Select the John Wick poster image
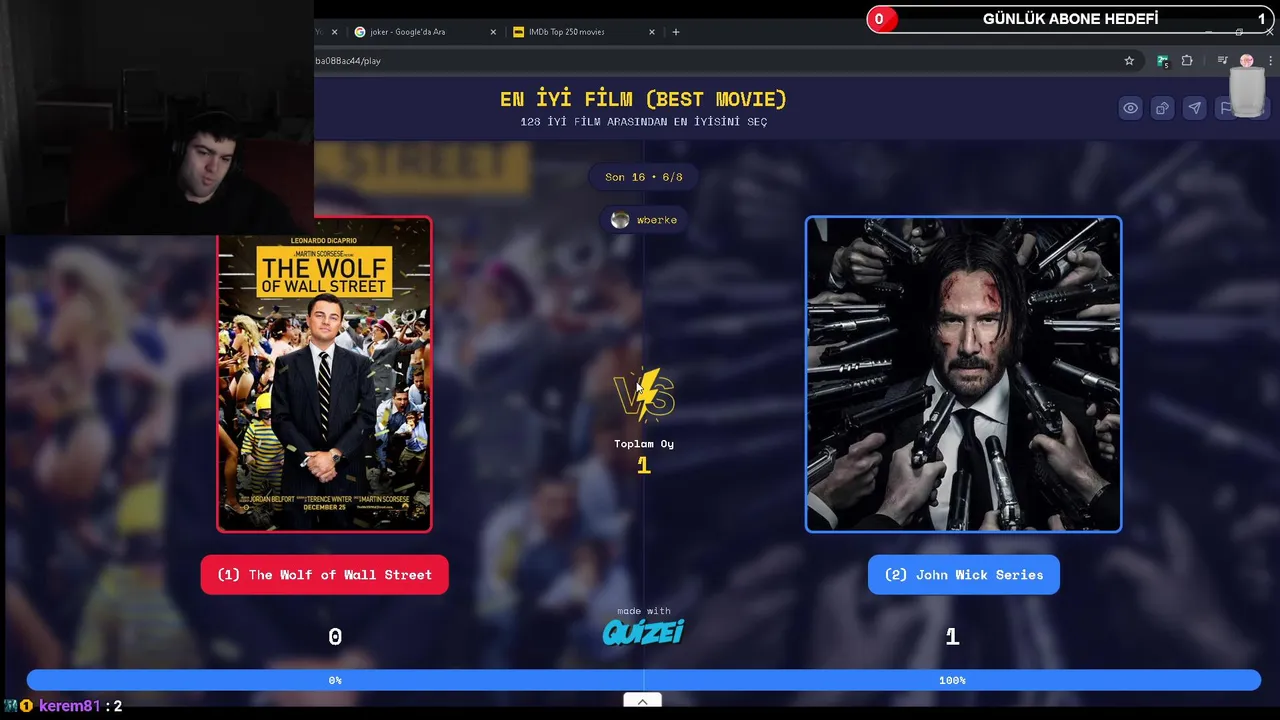Image resolution: width=1280 pixels, height=720 pixels. pos(963,374)
